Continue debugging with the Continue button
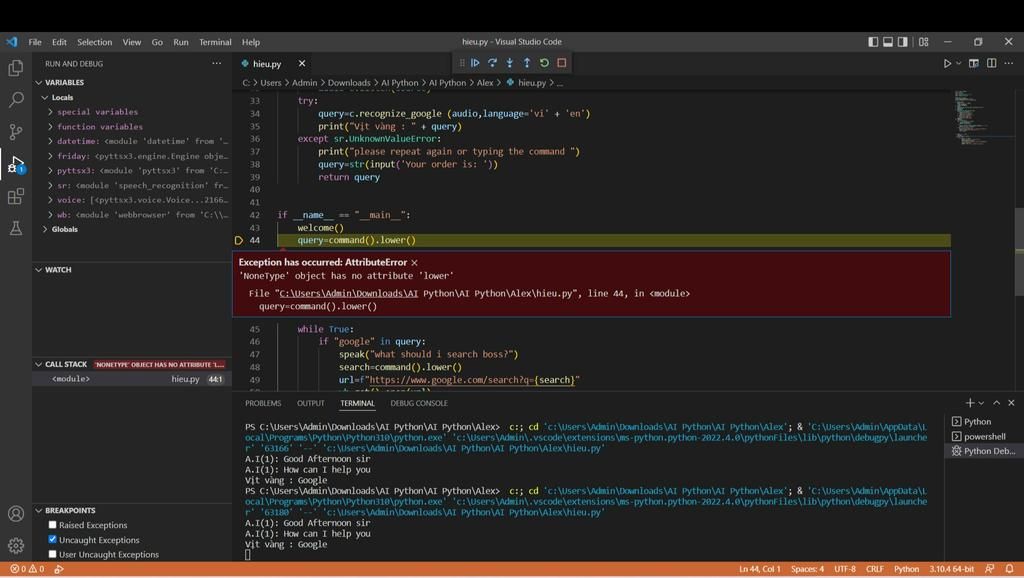The width and height of the screenshot is (1024, 578). pyautogui.click(x=475, y=63)
